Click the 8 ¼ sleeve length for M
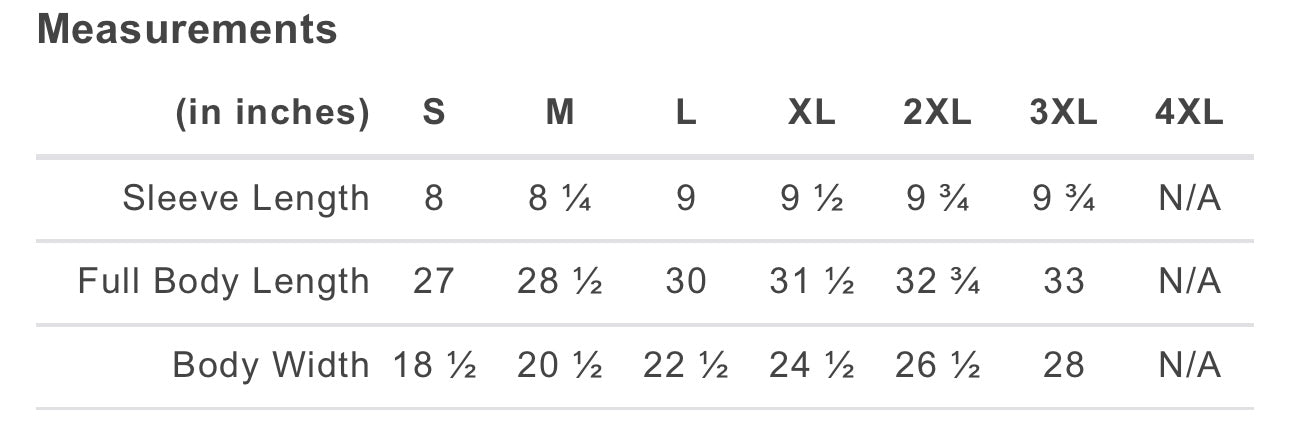The height and width of the screenshot is (442, 1290). (560, 198)
